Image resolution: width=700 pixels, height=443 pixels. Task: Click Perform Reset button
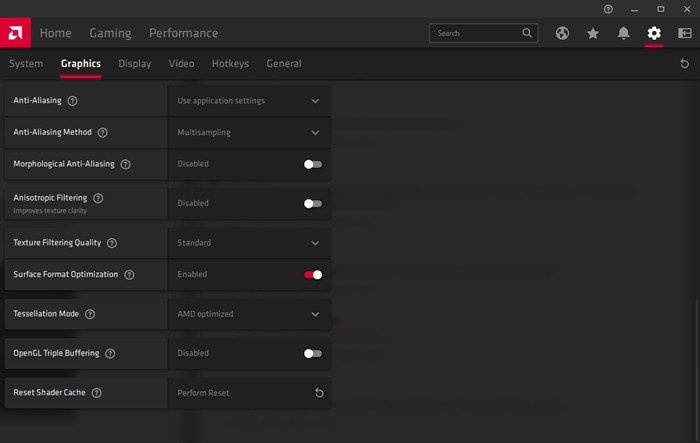click(x=249, y=393)
